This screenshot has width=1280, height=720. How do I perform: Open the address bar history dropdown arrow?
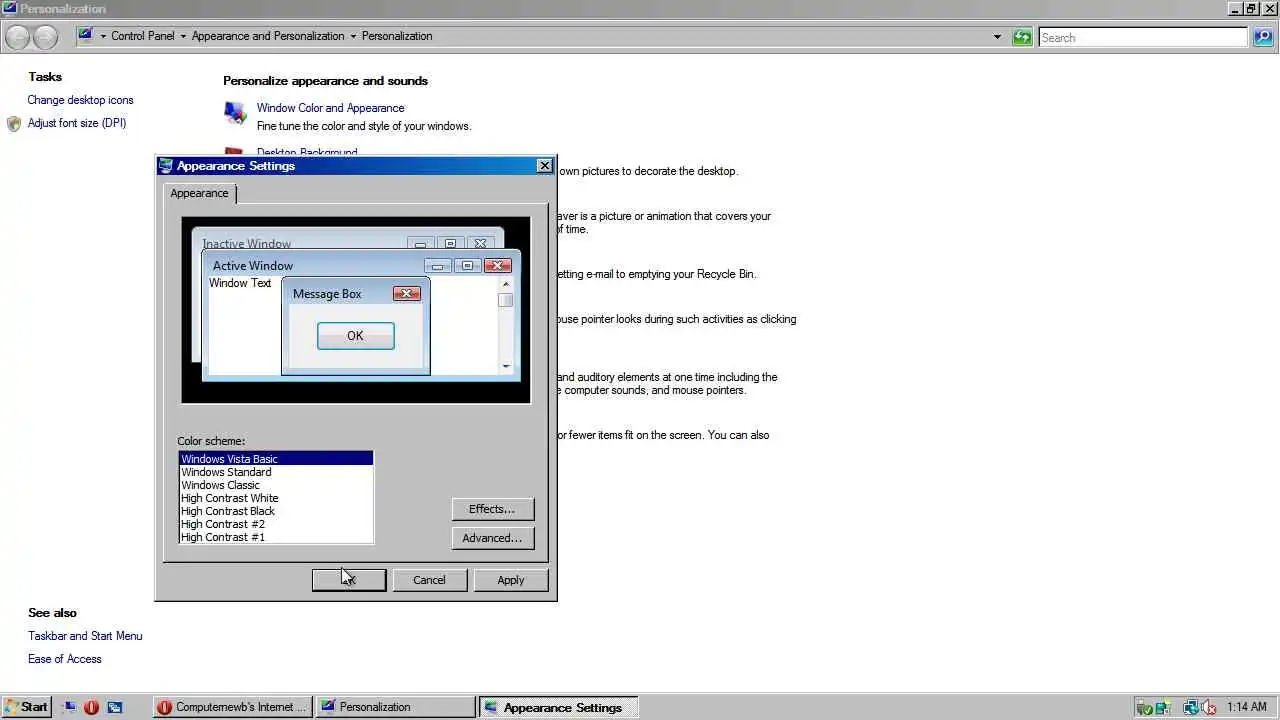997,37
